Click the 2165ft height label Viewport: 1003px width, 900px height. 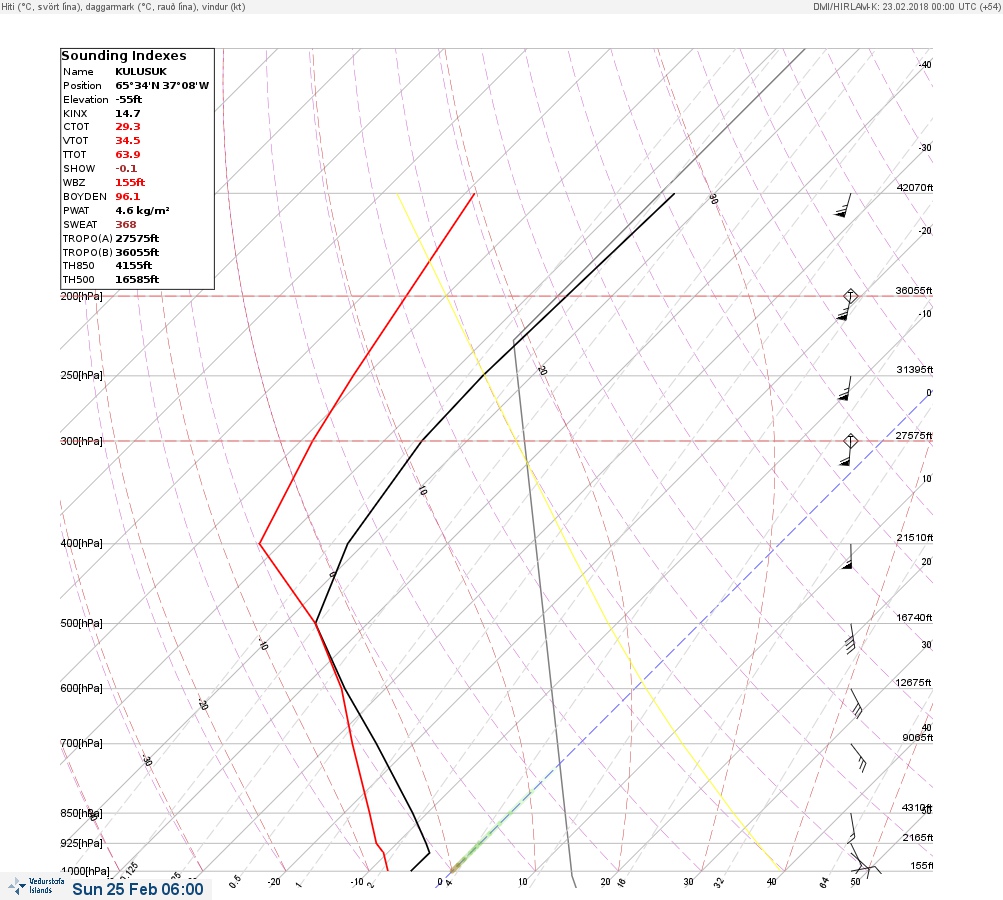pyautogui.click(x=917, y=837)
